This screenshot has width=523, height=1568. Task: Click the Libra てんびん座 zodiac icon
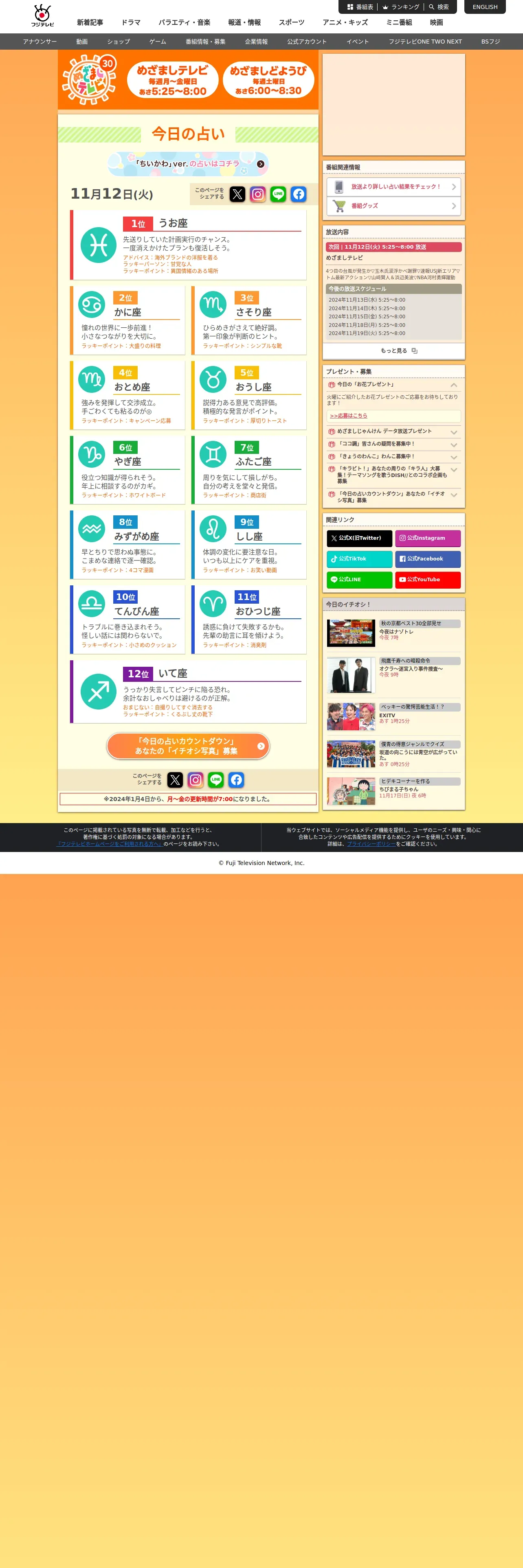tap(92, 604)
